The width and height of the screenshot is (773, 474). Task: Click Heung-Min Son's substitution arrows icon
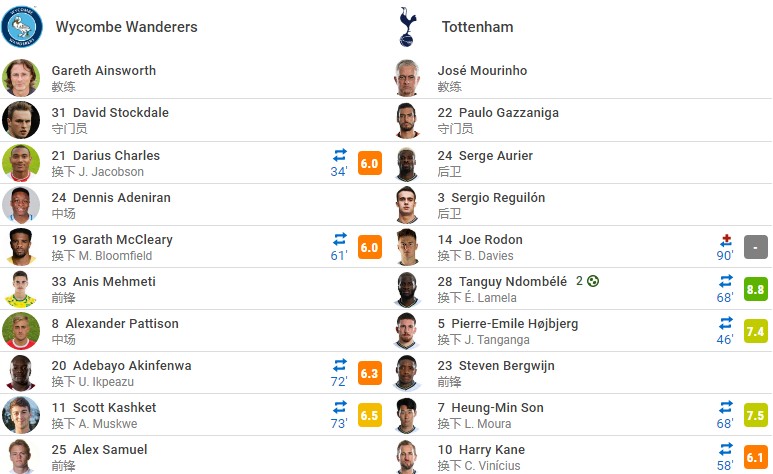[726, 407]
